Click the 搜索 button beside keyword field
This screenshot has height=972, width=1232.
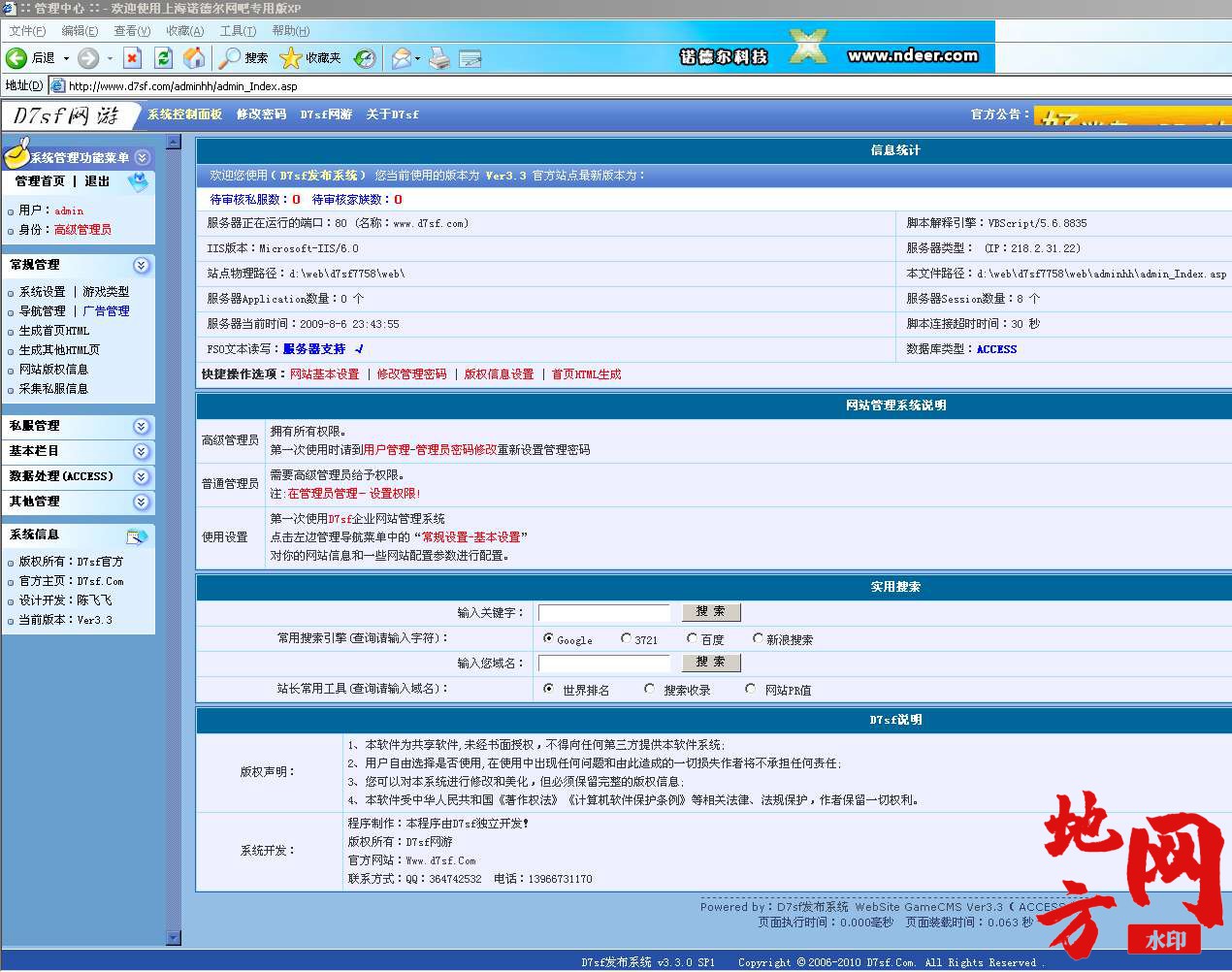(x=711, y=611)
